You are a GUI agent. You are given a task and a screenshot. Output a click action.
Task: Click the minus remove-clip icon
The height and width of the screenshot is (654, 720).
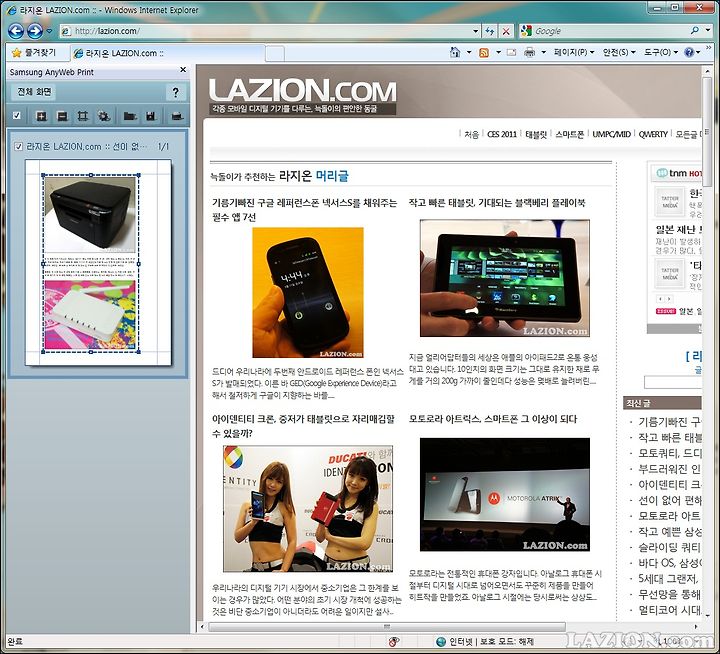(x=62, y=116)
